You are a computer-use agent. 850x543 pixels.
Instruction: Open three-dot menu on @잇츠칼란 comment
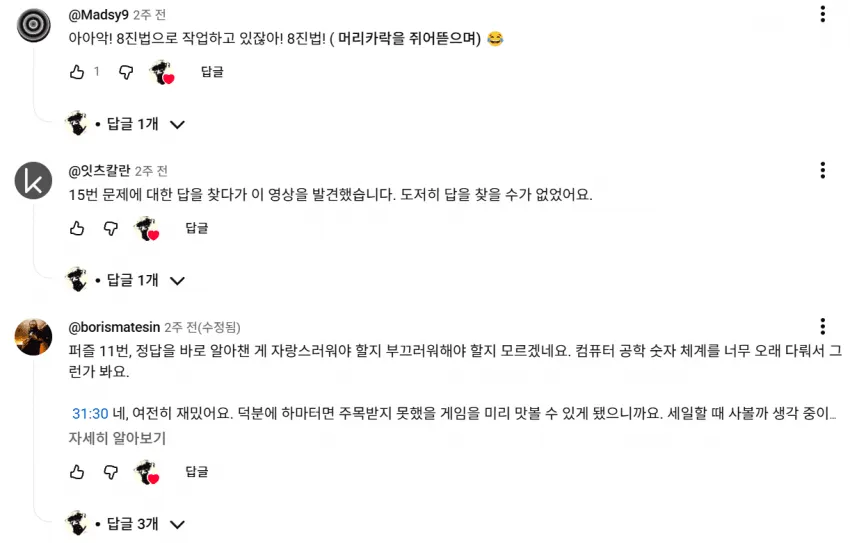(x=822, y=170)
